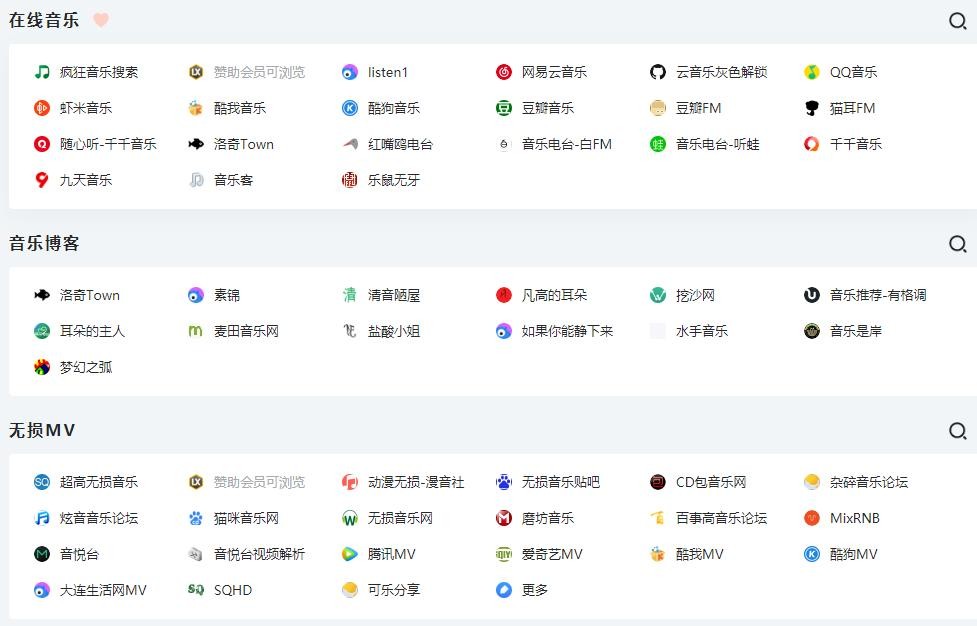Click the pink heart icon next to 在线音乐
The image size is (977, 626).
coord(101,20)
